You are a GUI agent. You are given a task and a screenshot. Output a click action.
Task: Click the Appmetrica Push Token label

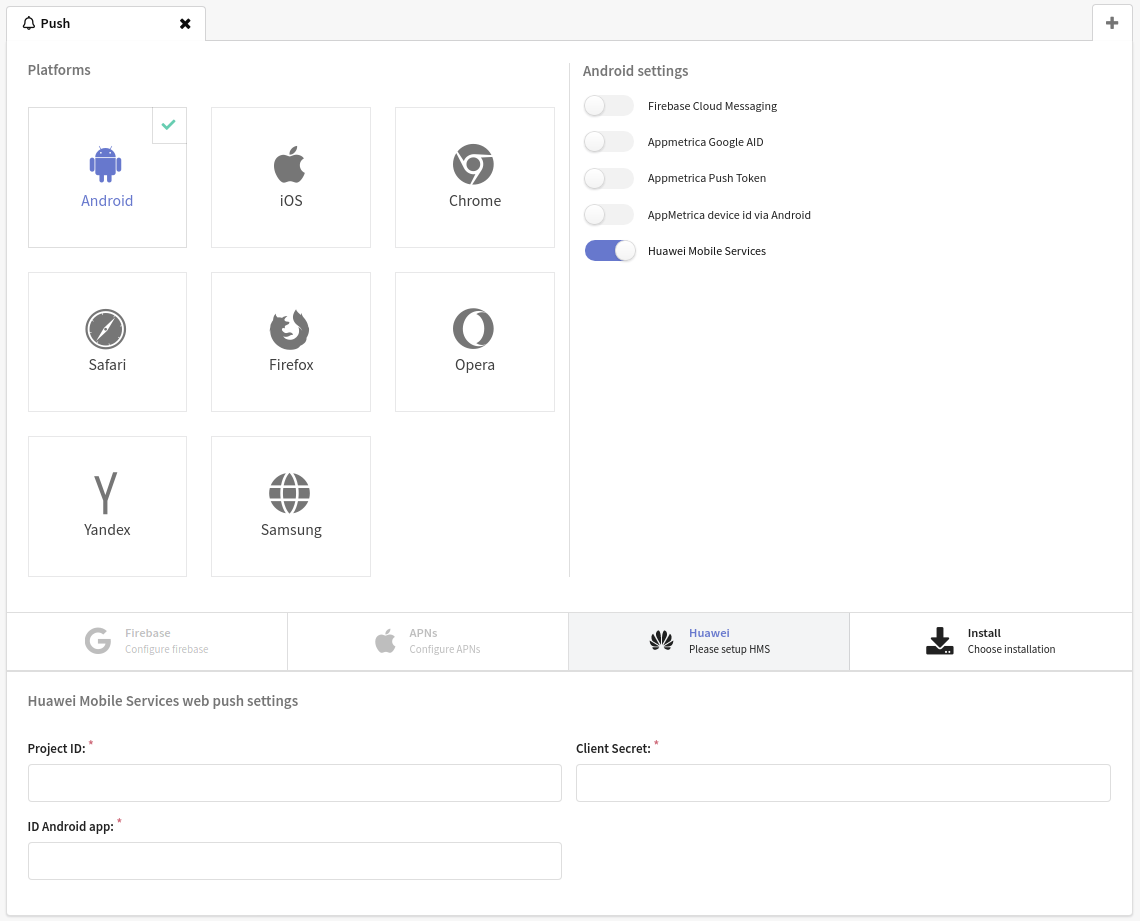coord(707,178)
